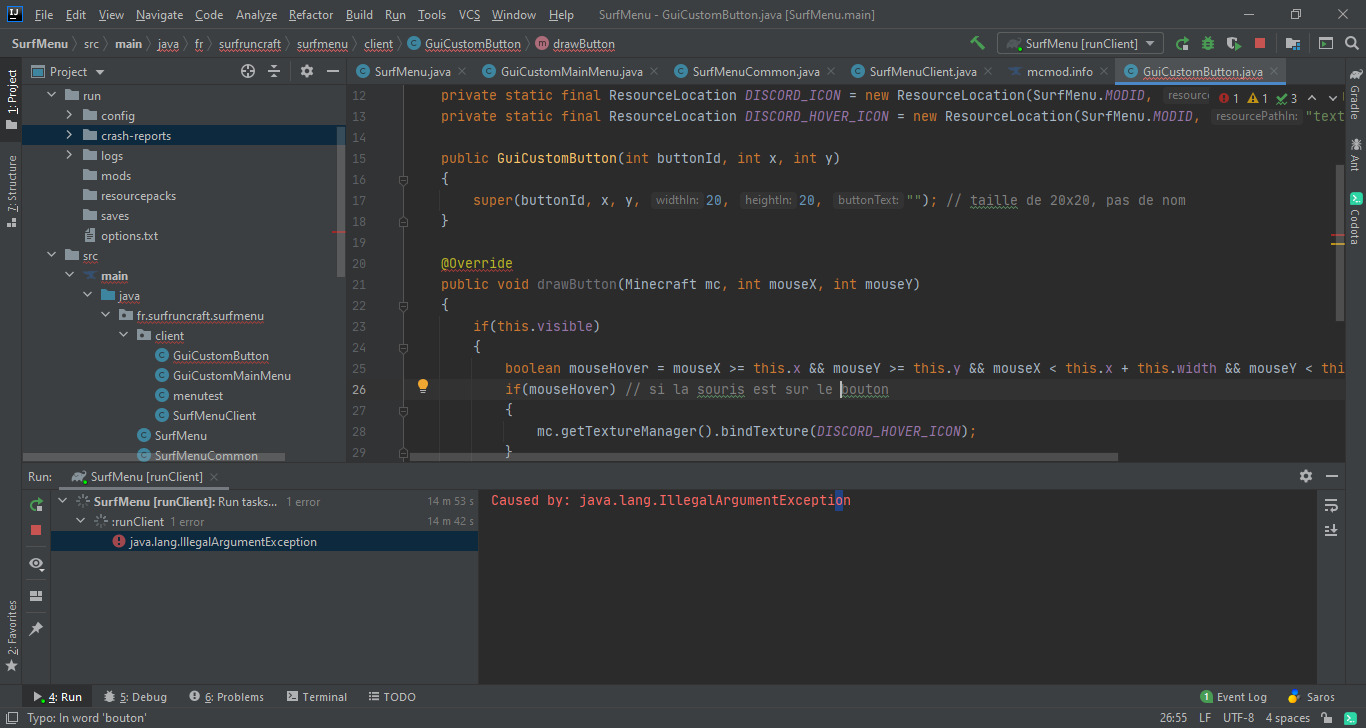Switch to the SurfMenuClient.java tab
Viewport: 1366px width, 728px height.
pos(922,72)
